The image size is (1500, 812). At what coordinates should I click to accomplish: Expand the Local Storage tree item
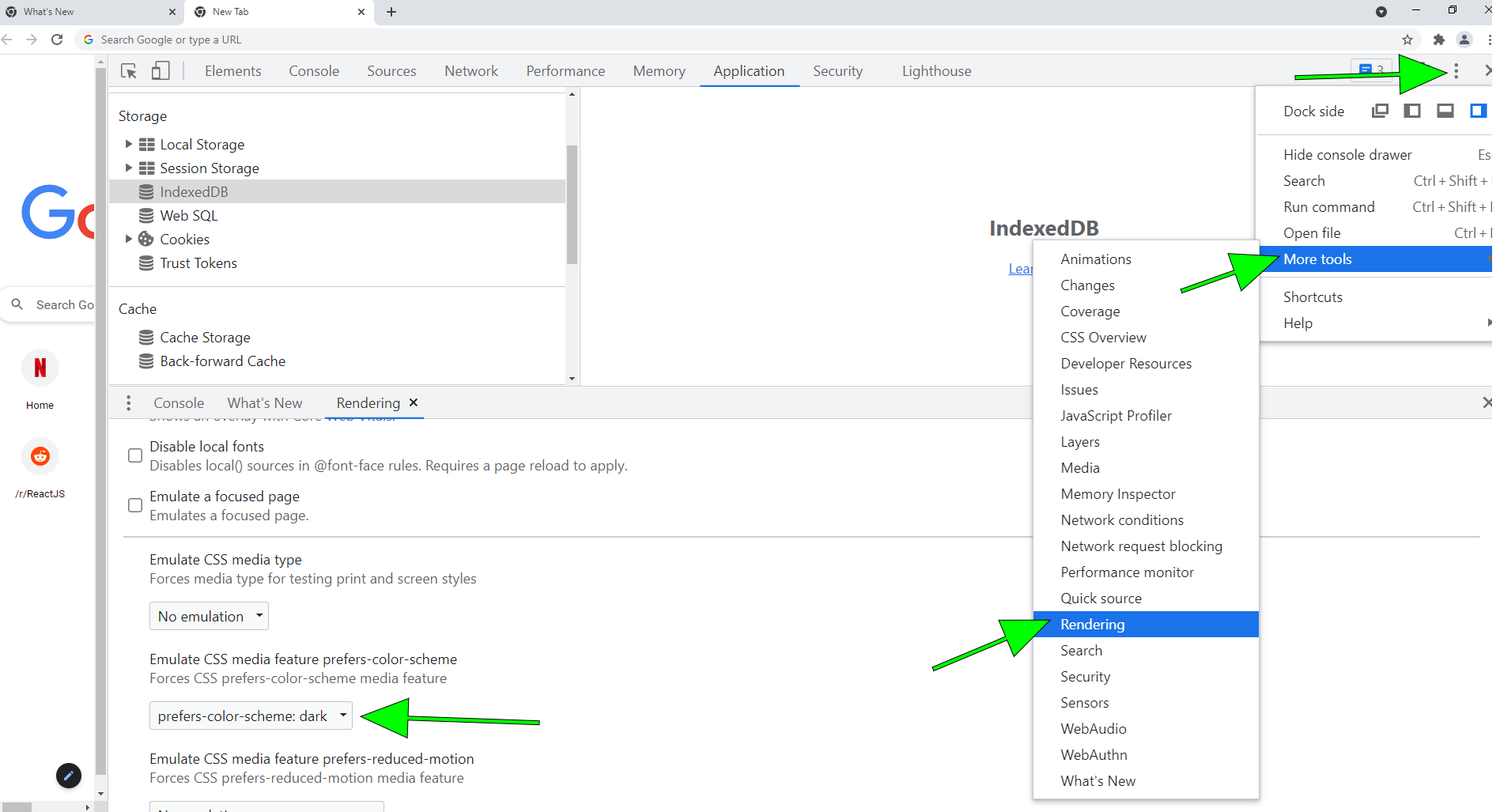[x=129, y=144]
